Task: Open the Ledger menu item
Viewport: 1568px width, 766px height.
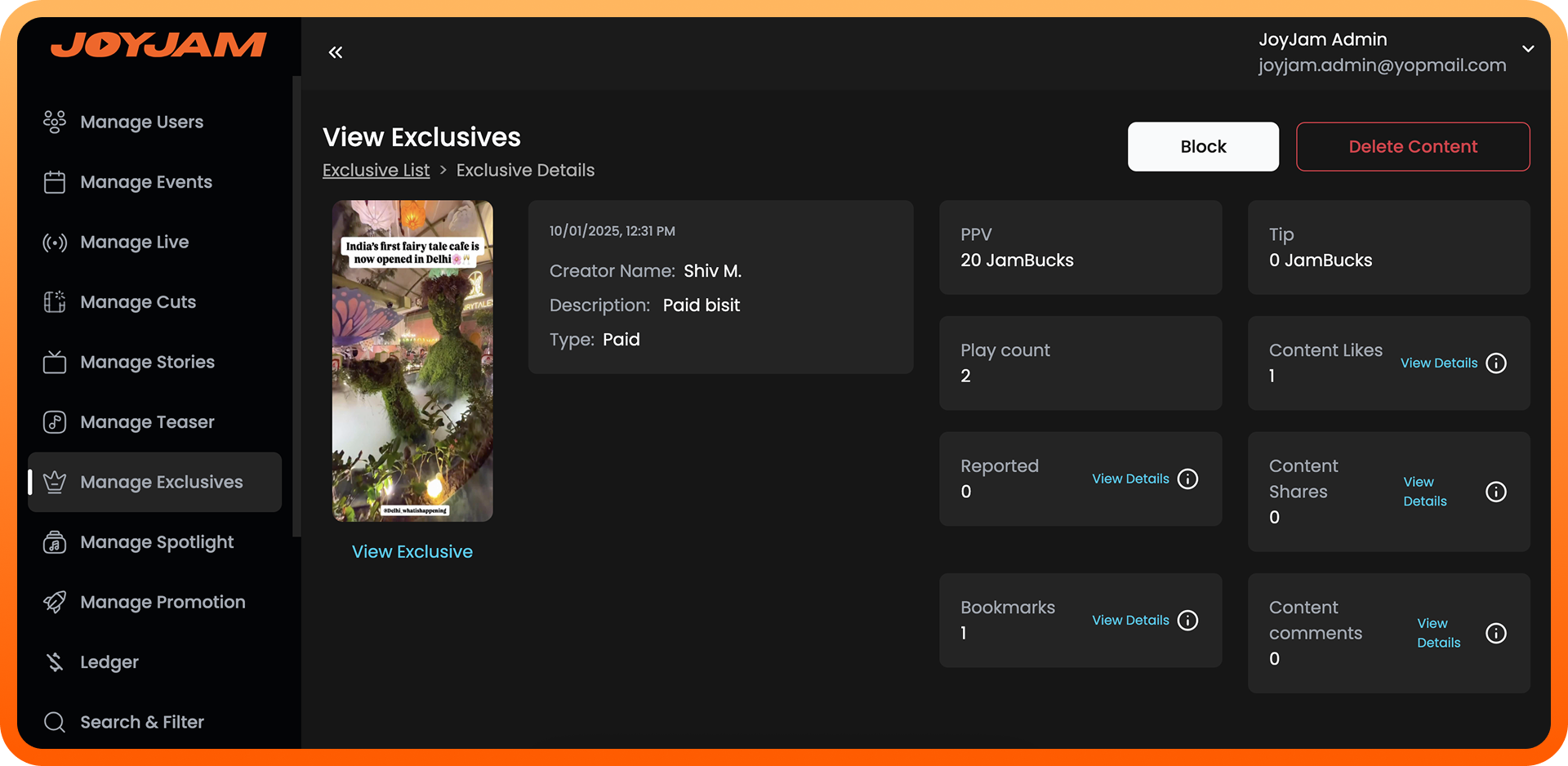Action: point(109,662)
